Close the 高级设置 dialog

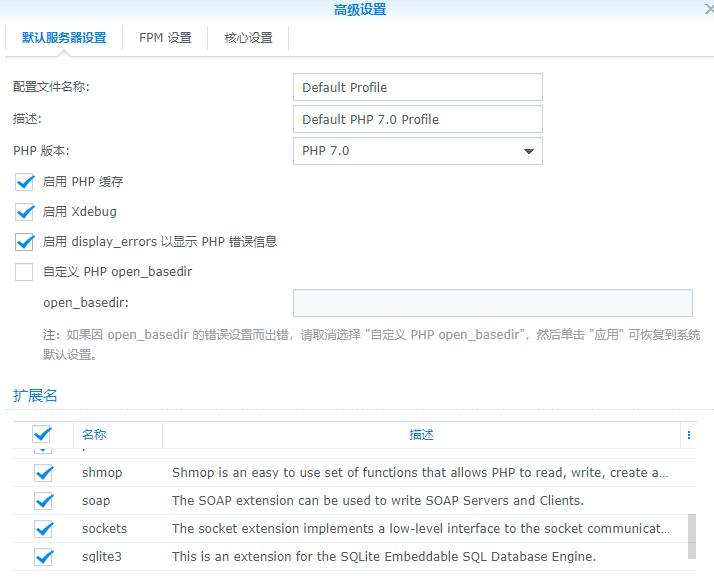pos(708,9)
